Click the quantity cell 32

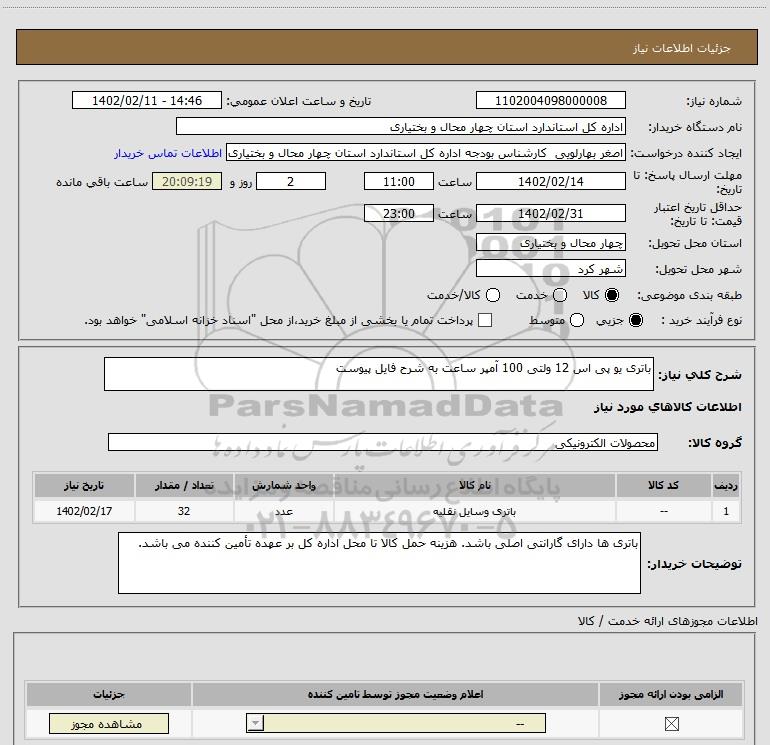(x=184, y=511)
